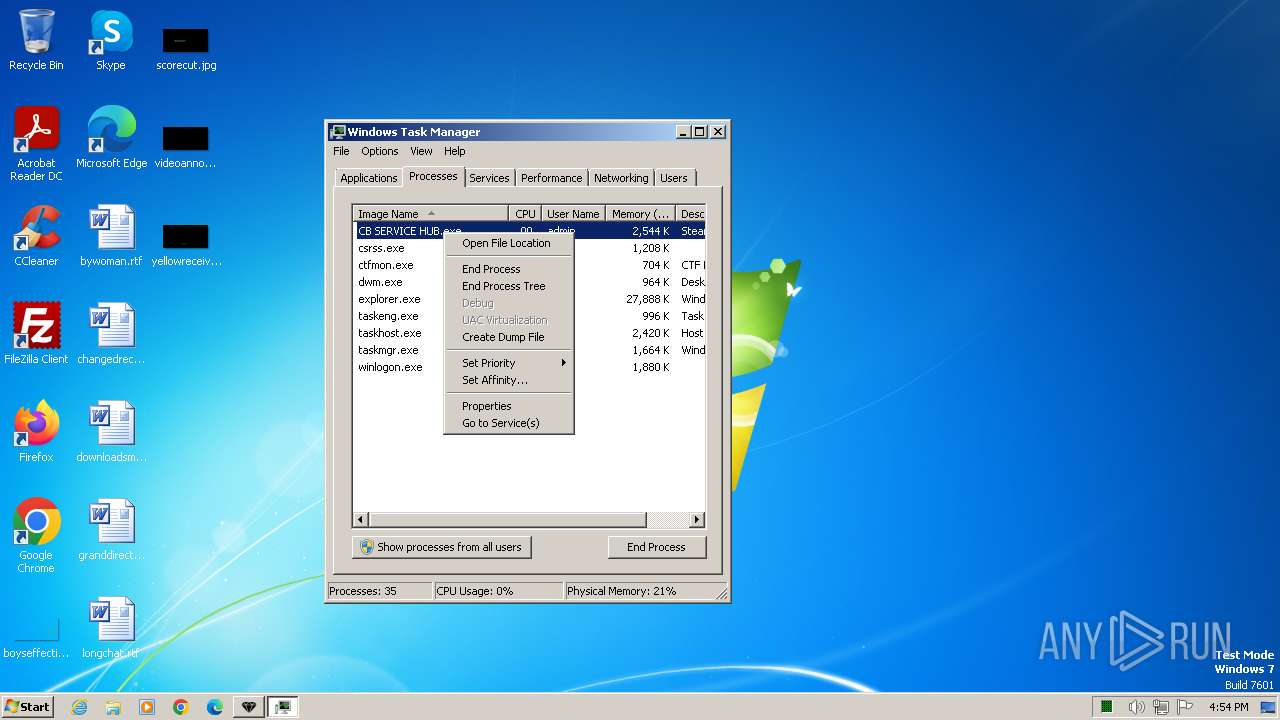Select longchat.rtf document icon

111,627
